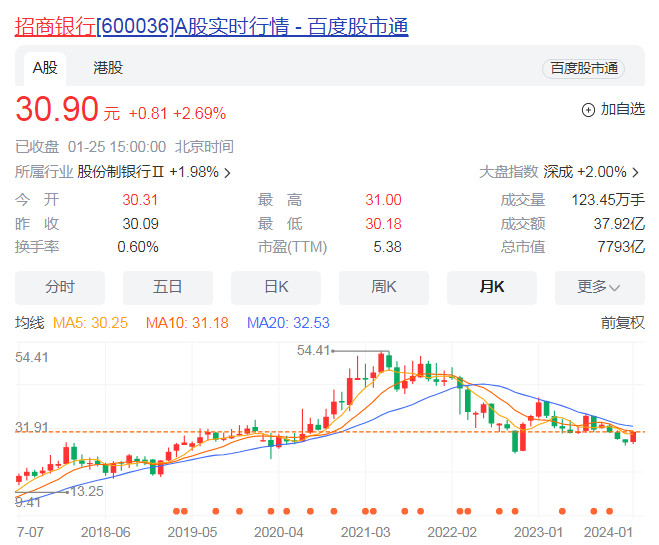Screen dimensions: 659x545
Task: Click the 加自选 label
Action: pos(622,109)
